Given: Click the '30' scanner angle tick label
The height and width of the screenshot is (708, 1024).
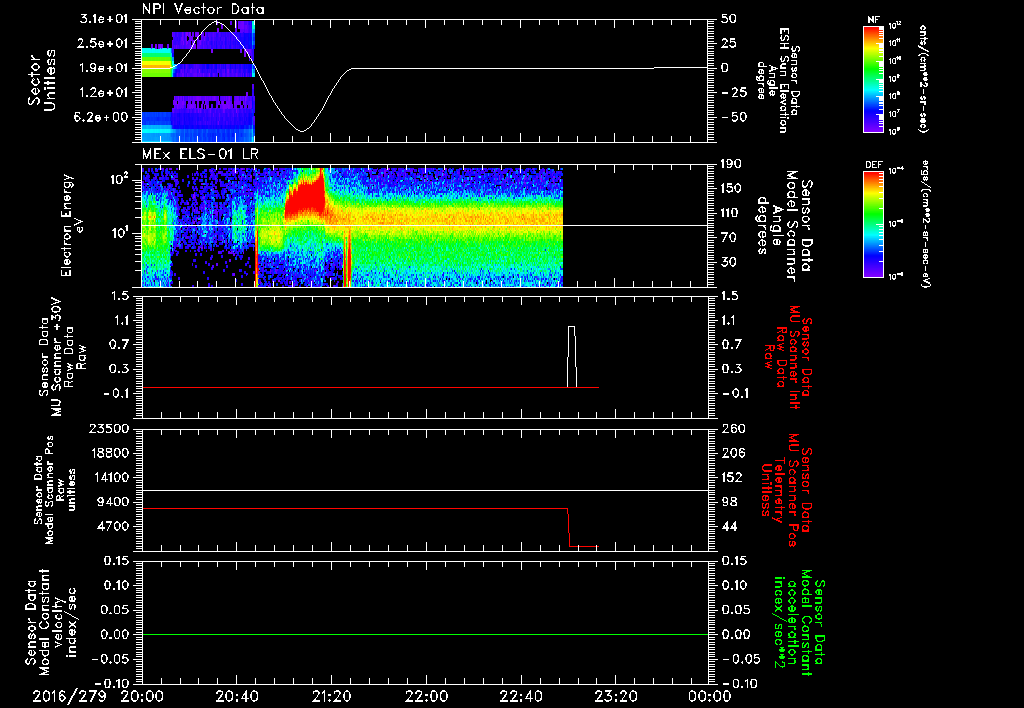Looking at the screenshot, I should click(727, 262).
